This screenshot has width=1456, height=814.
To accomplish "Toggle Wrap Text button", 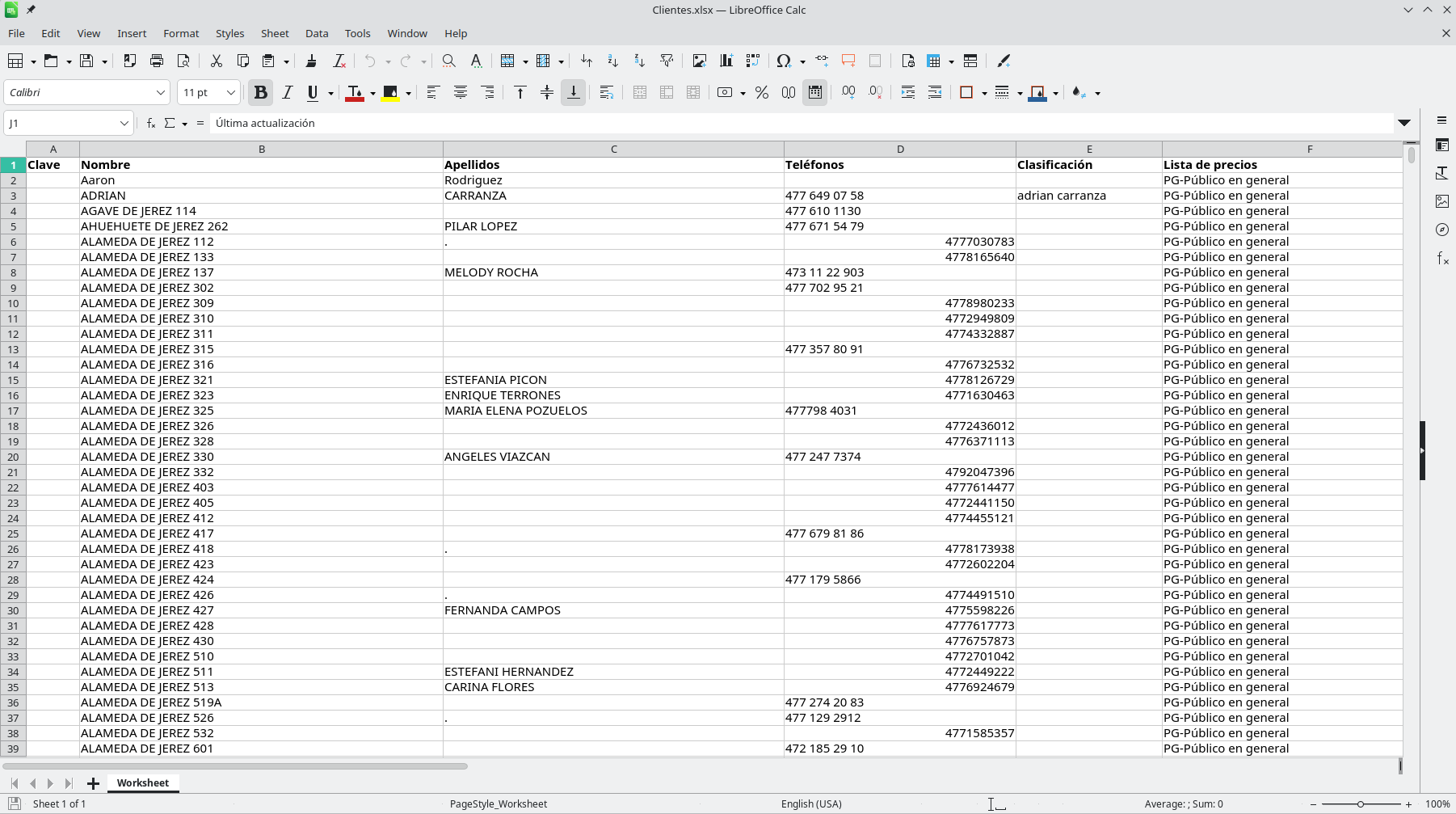I will 606,93.
